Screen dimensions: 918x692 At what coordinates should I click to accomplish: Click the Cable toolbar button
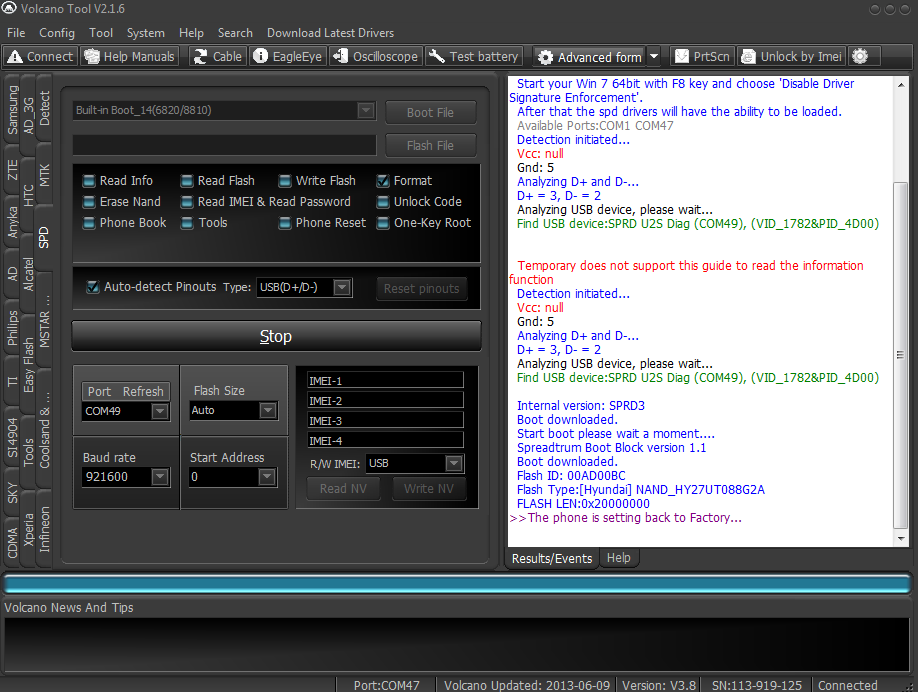pyautogui.click(x=218, y=57)
